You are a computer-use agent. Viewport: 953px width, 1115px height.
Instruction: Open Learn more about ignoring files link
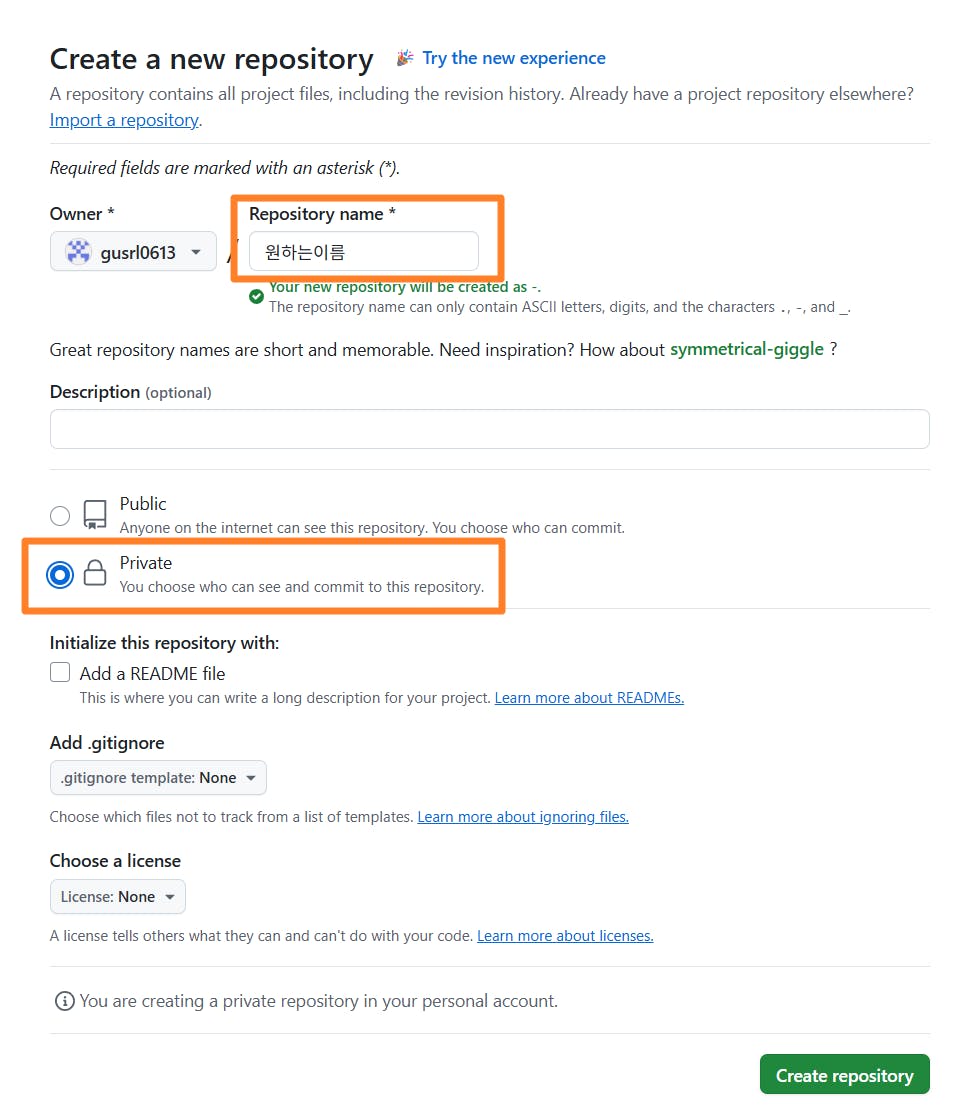click(x=523, y=817)
